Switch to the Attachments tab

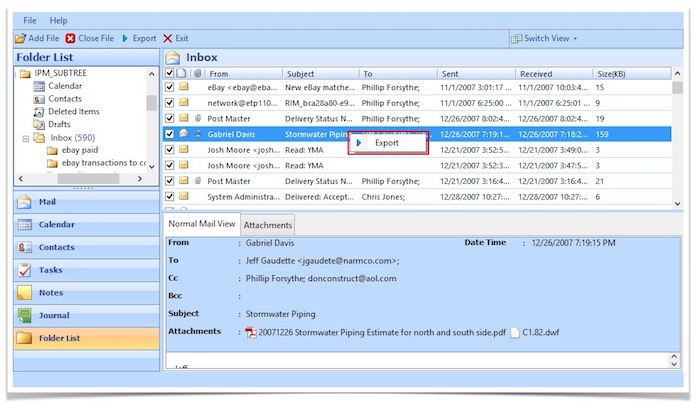pyautogui.click(x=268, y=225)
